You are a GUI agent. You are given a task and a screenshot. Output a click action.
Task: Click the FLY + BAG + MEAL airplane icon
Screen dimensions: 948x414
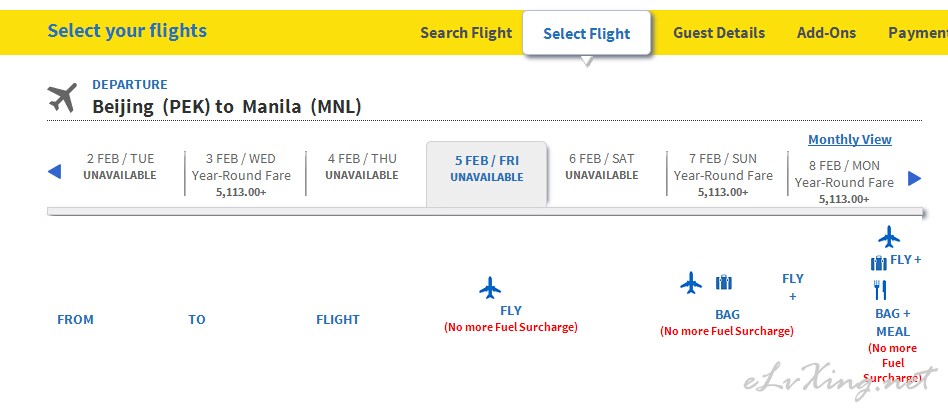pos(889,236)
